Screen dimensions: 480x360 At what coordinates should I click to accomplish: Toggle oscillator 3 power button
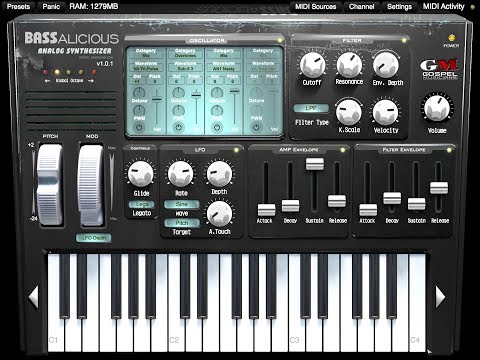coord(217,127)
